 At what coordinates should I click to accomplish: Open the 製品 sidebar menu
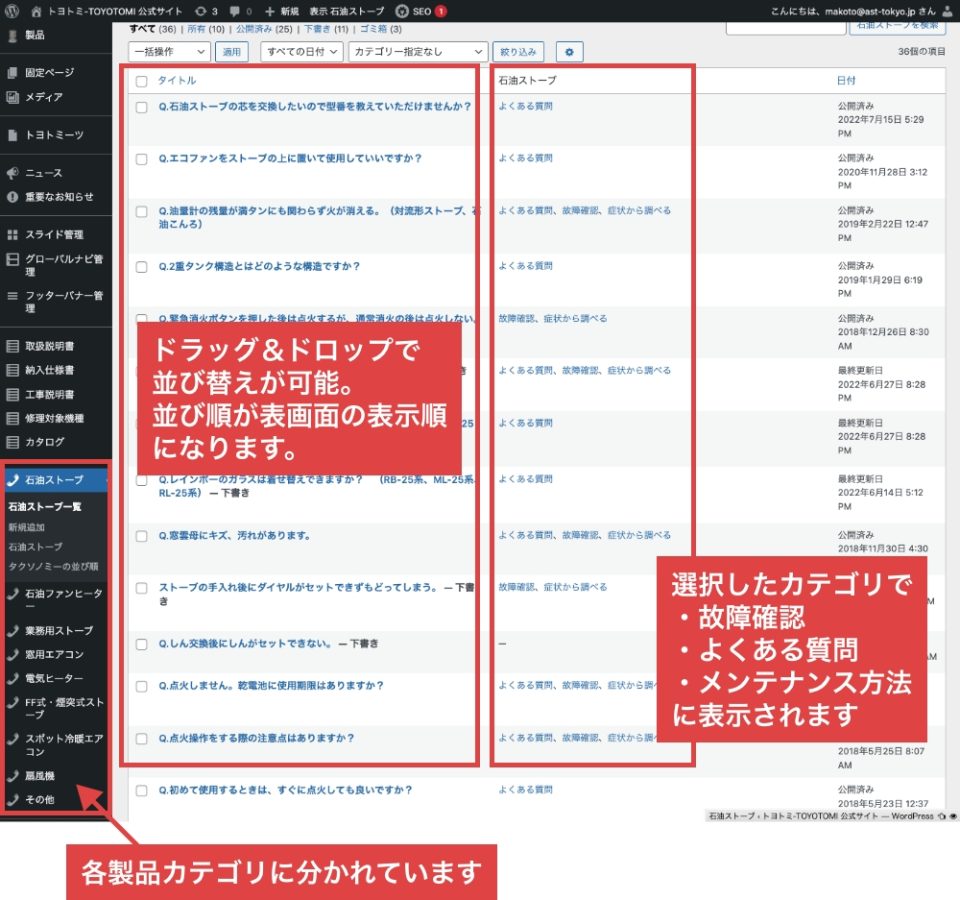34,35
